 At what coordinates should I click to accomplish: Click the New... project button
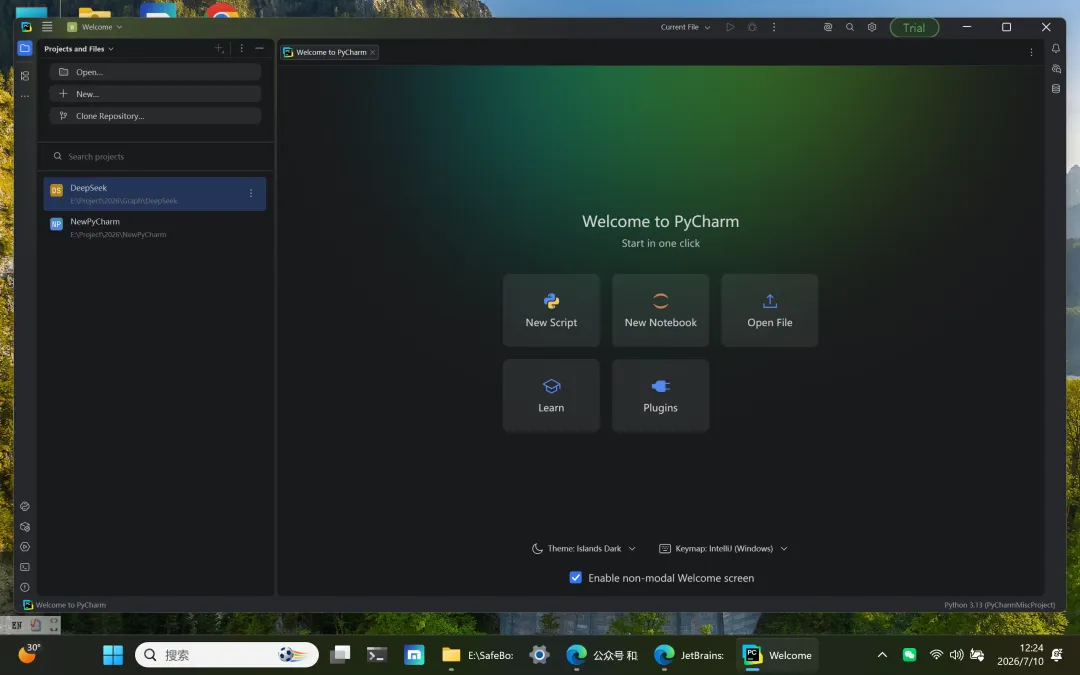pos(155,94)
